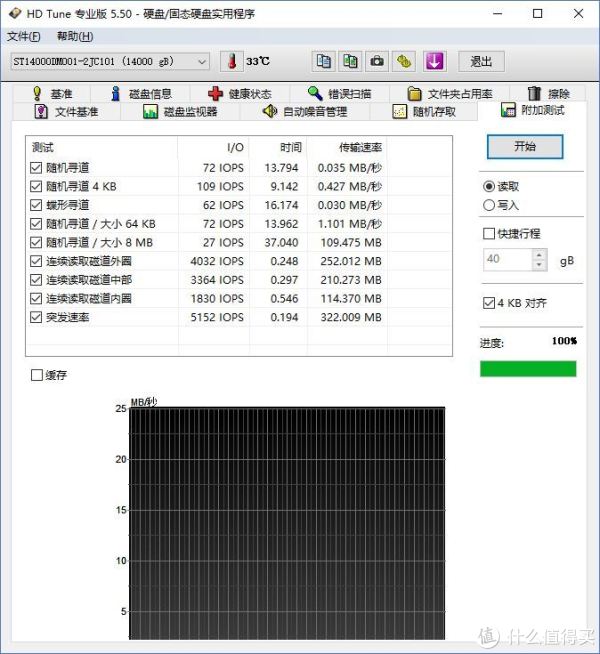This screenshot has height=654, width=600.
Task: Click the copy screenshot to clipboard icon
Action: [350, 61]
